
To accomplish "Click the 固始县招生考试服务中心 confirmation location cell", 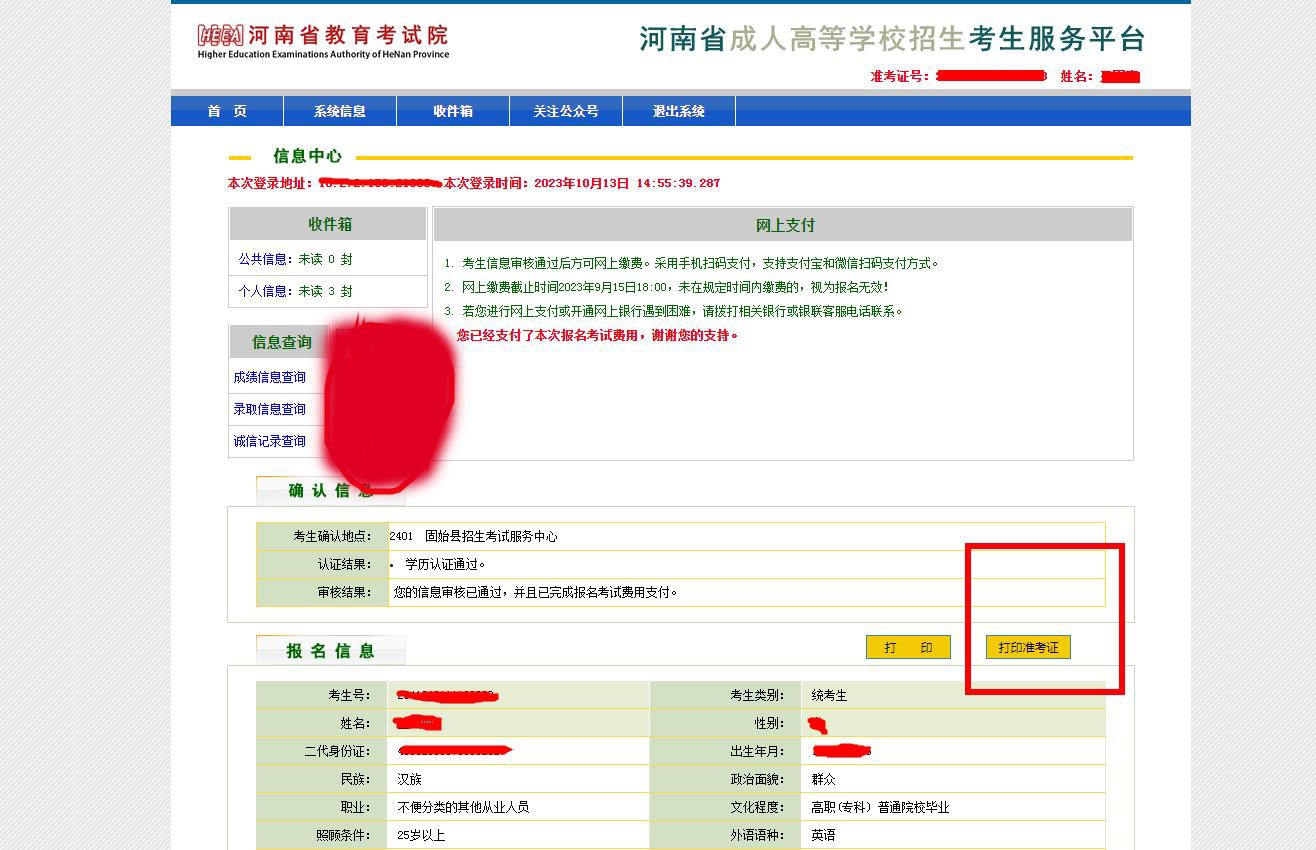I will click(490, 536).
